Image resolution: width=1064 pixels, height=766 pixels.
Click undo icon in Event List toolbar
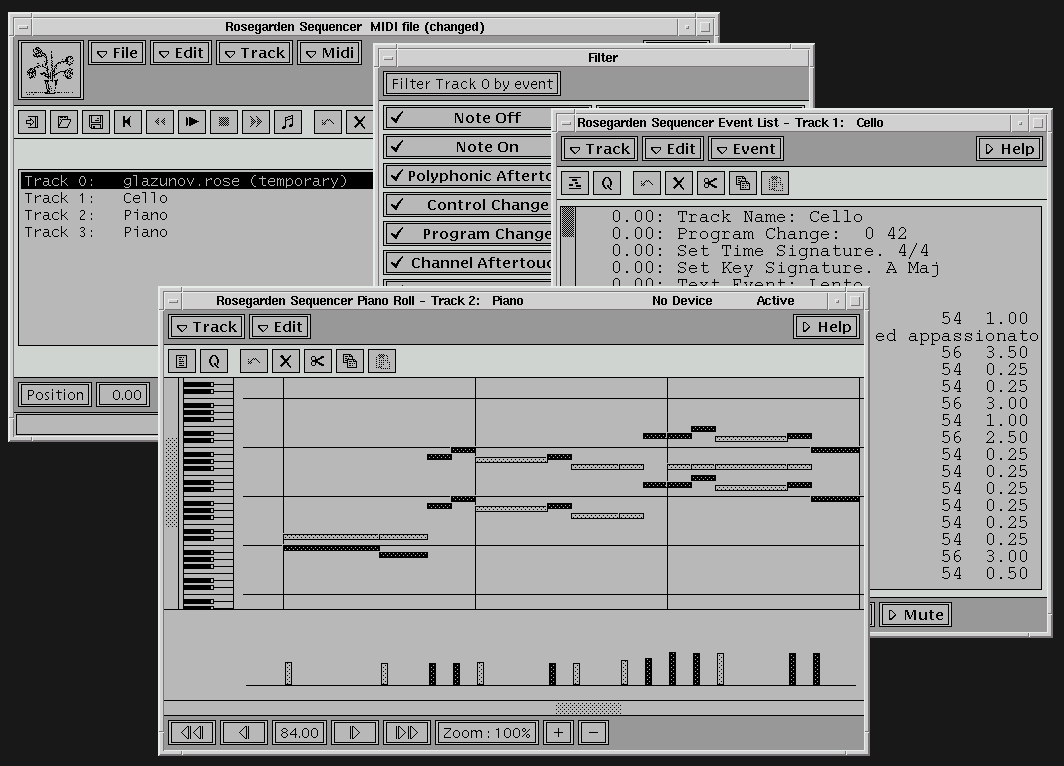(647, 183)
